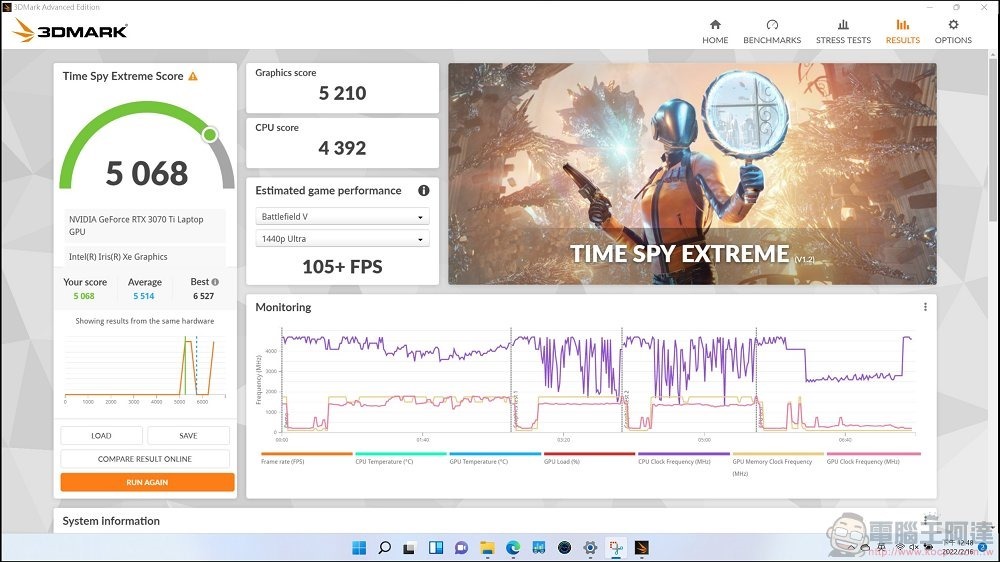The width and height of the screenshot is (1000, 562).
Task: Open the Options tab
Action: point(953,32)
